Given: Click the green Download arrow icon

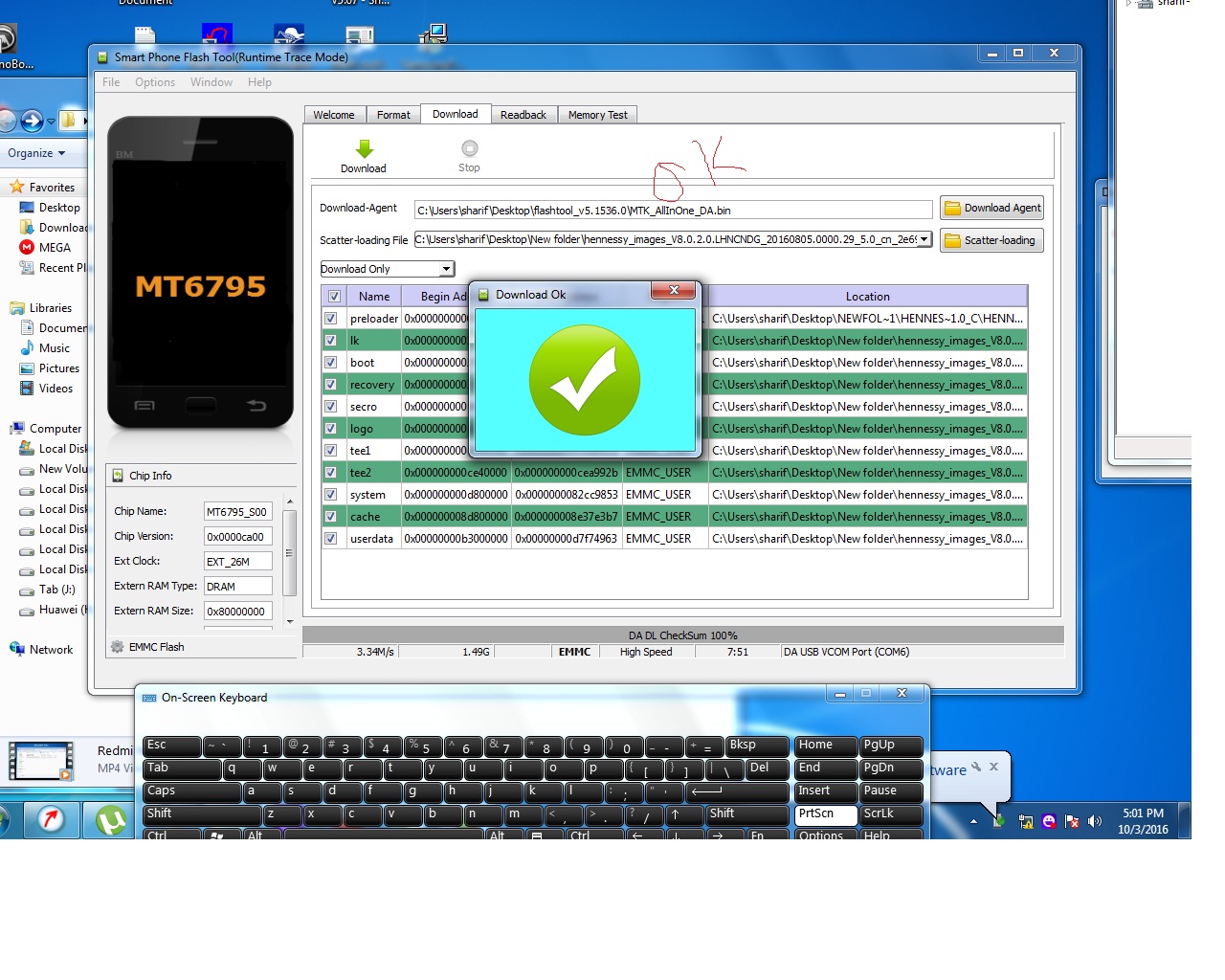Looking at the screenshot, I should pos(365,148).
